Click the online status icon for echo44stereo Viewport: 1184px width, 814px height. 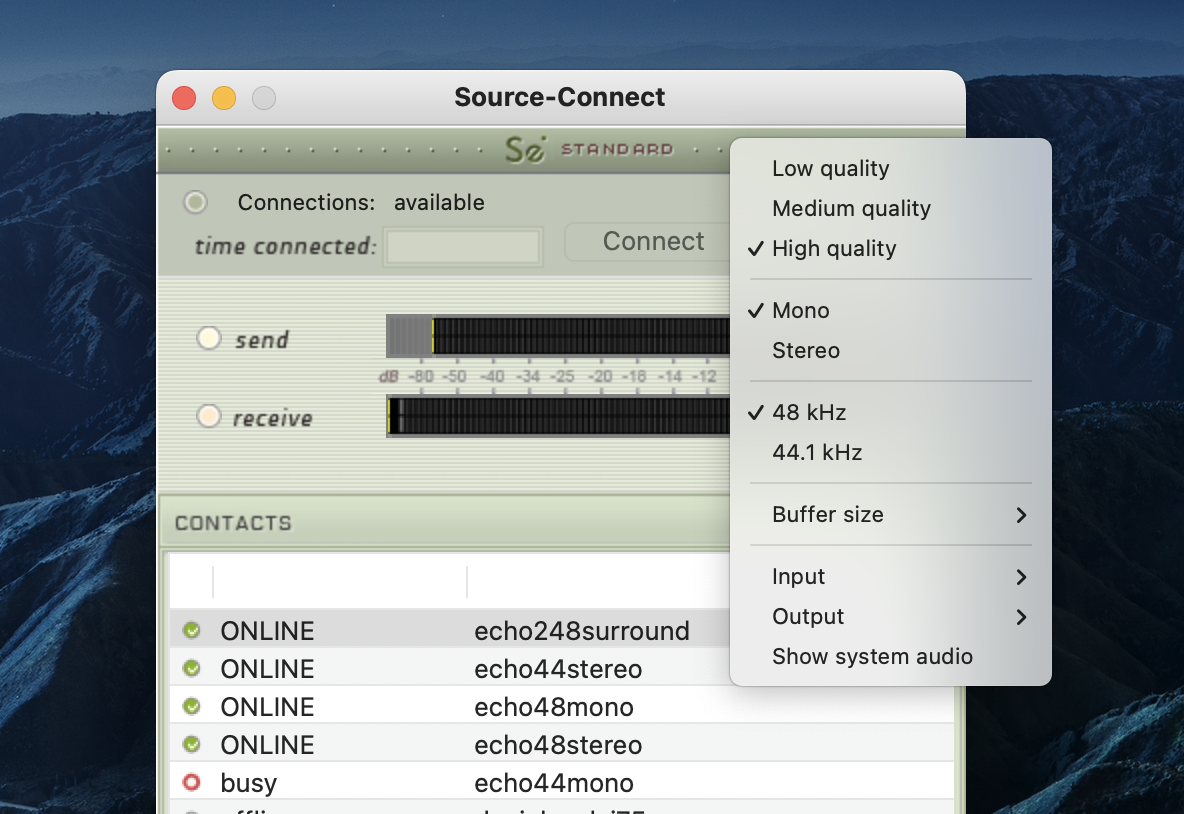coord(192,668)
